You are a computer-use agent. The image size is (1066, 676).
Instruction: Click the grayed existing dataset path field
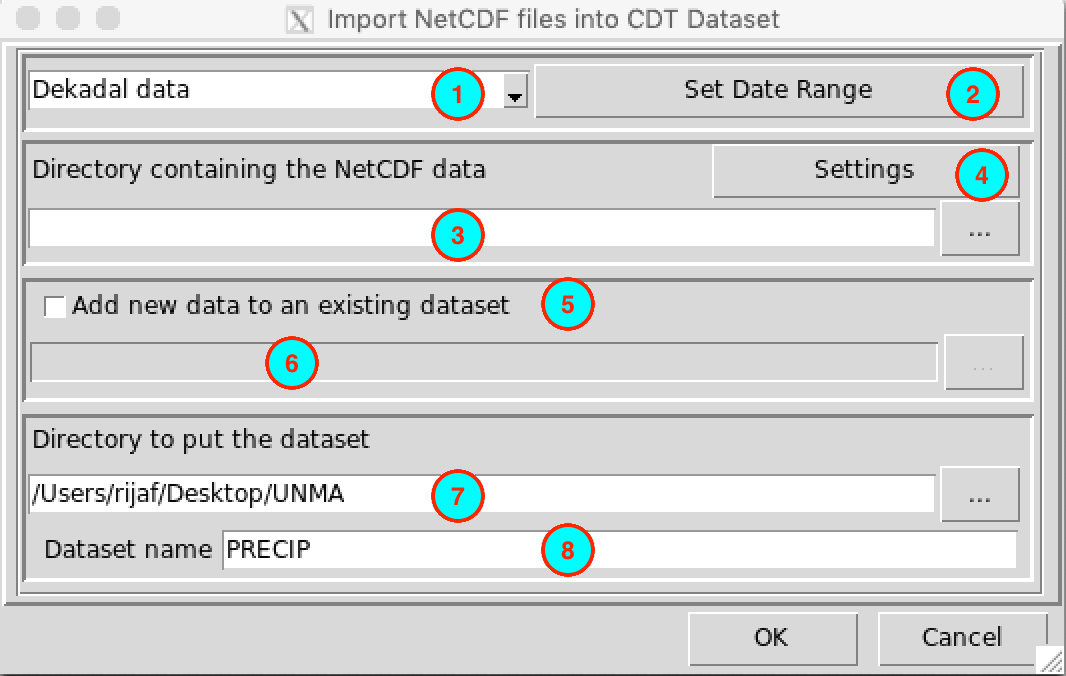[x=480, y=362]
